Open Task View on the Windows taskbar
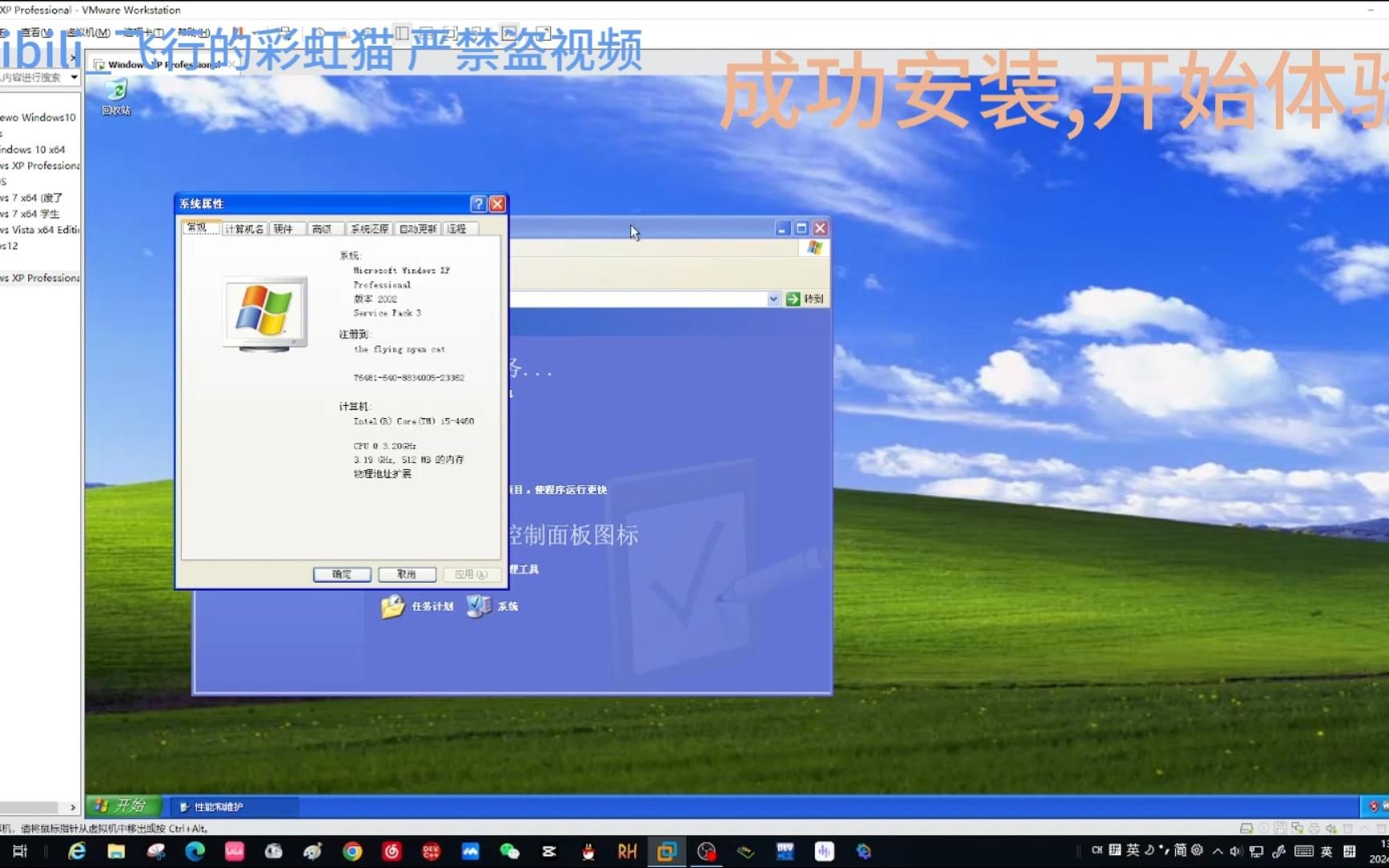Viewport: 1389px width, 868px height. click(20, 852)
